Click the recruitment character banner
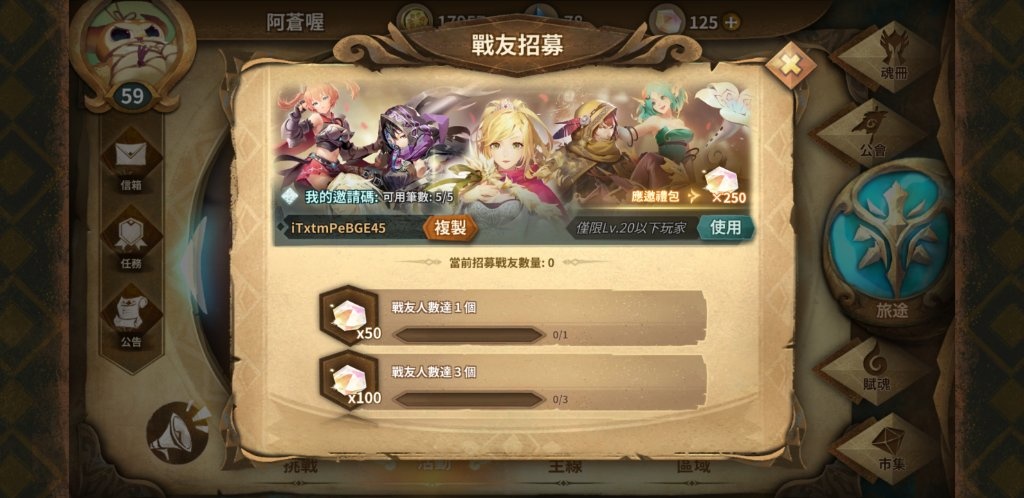This screenshot has width=1024, height=498. click(514, 147)
